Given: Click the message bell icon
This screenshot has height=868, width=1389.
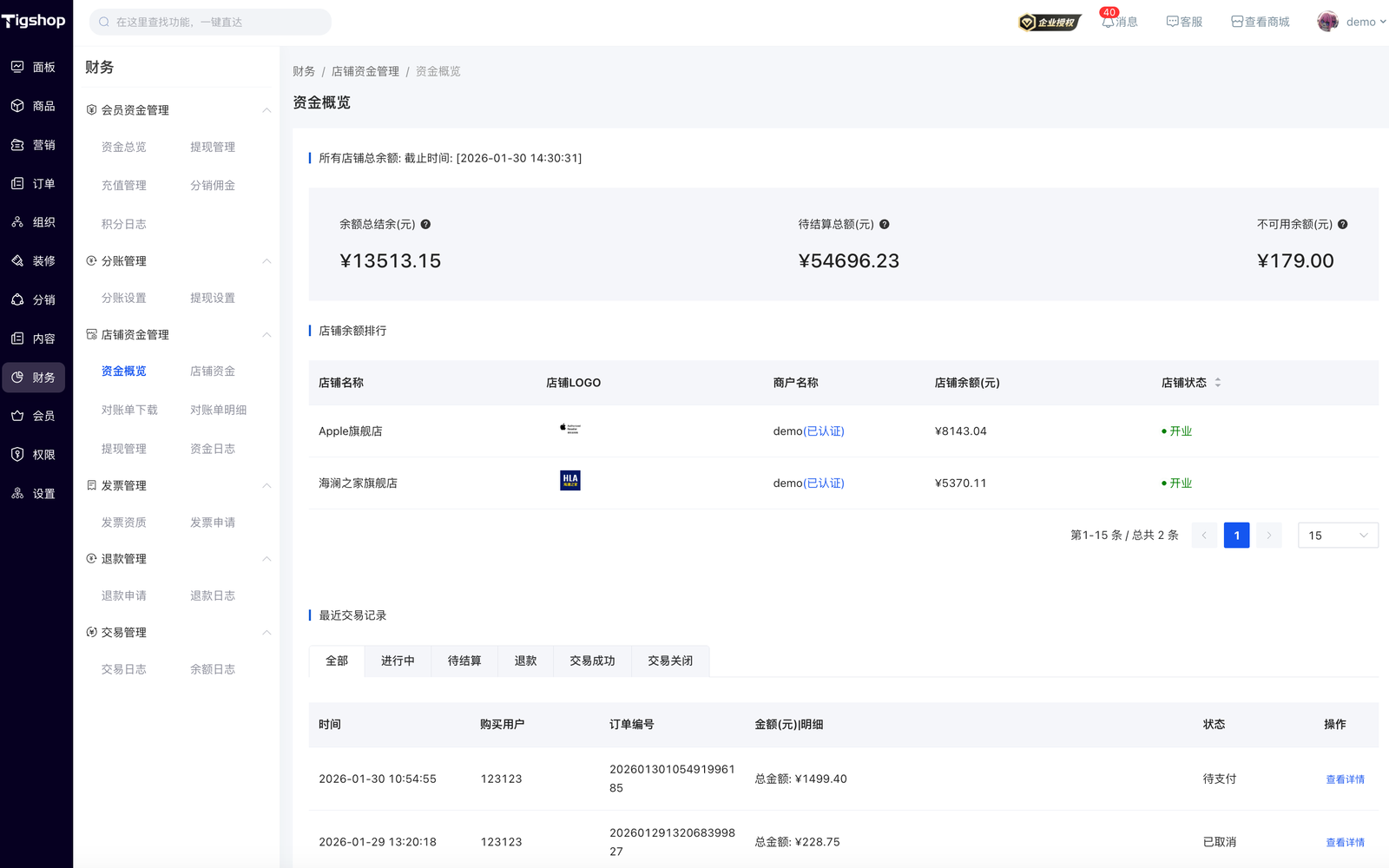Looking at the screenshot, I should point(1108,23).
